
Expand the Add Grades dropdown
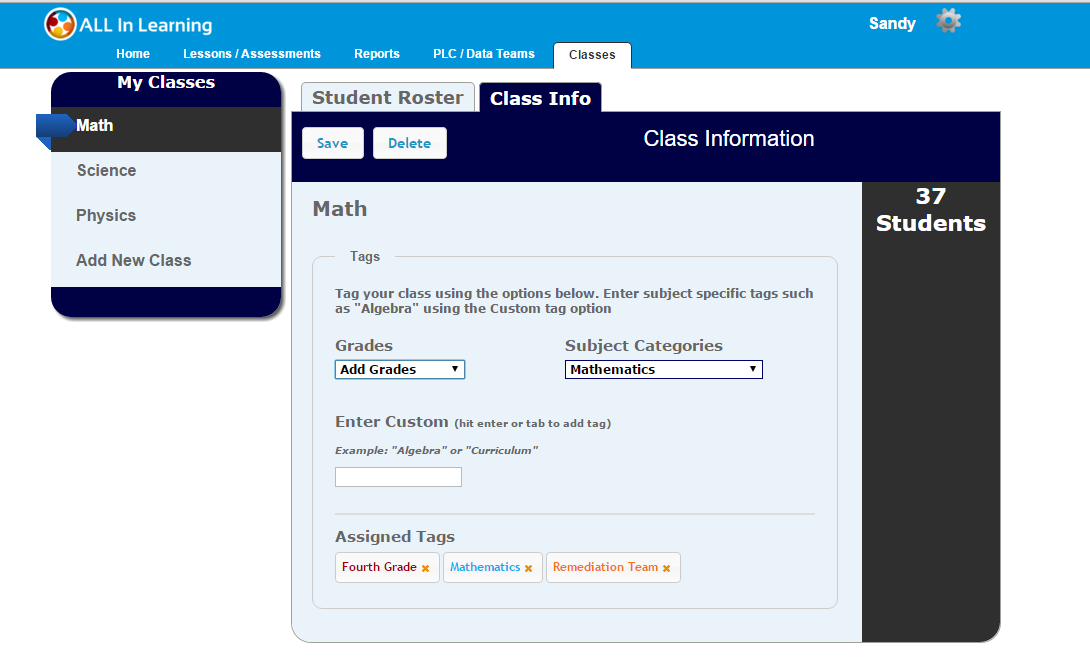(399, 369)
